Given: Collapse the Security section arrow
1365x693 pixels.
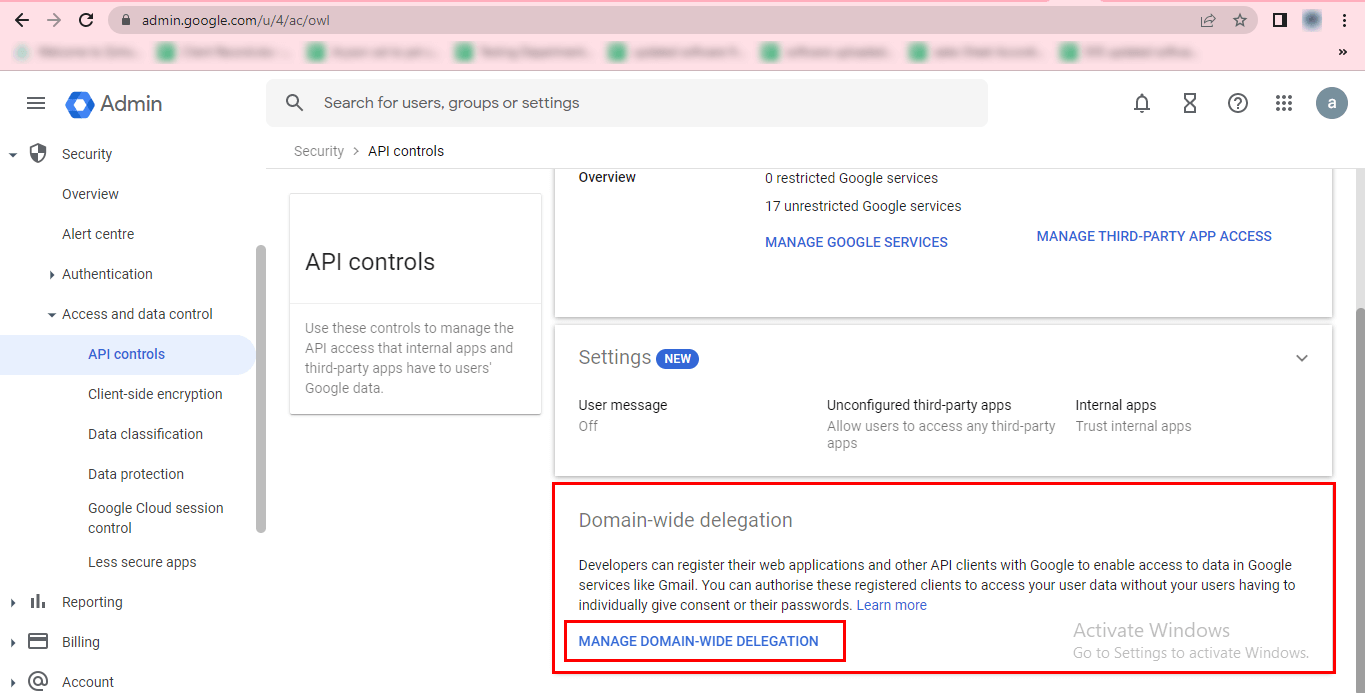Looking at the screenshot, I should click(x=13, y=154).
